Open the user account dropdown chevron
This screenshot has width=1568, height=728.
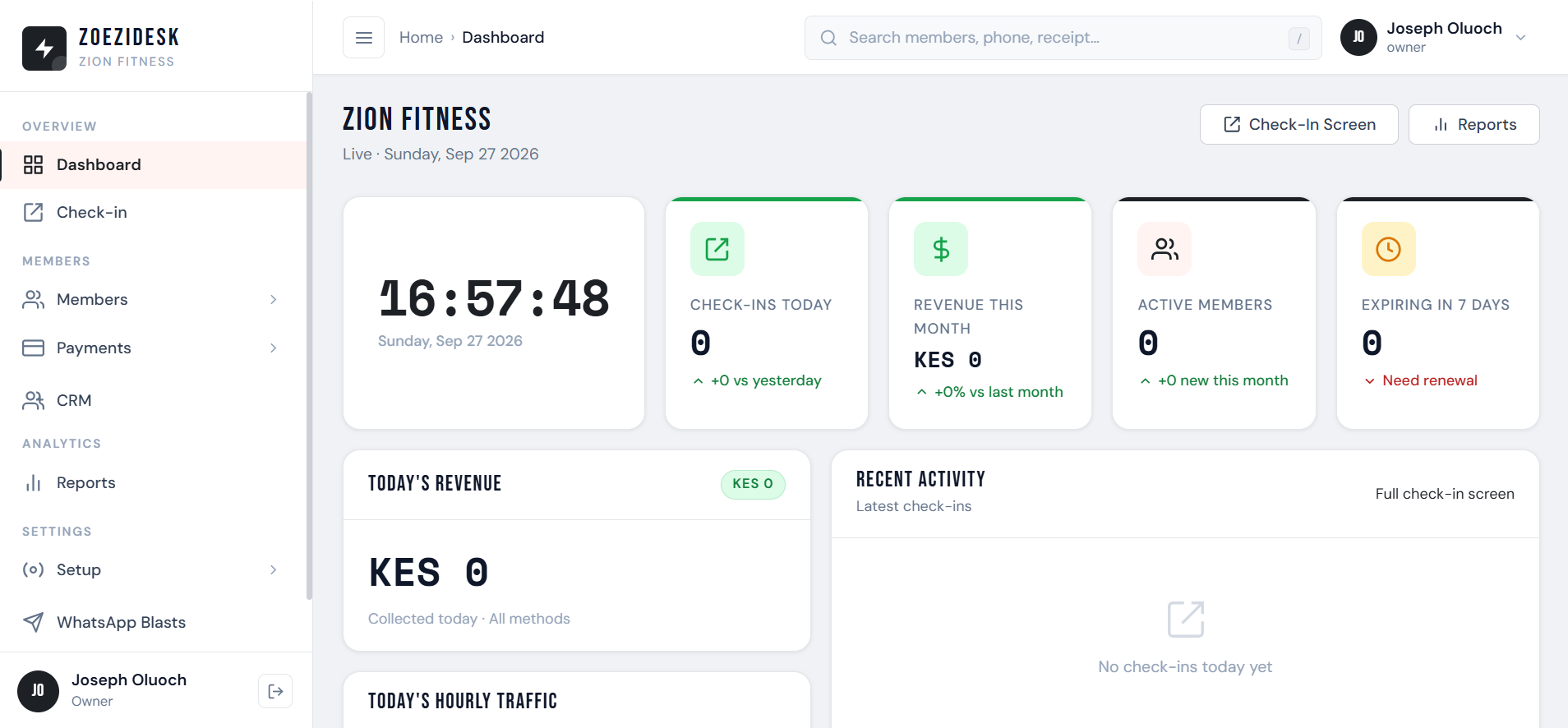tap(1520, 38)
